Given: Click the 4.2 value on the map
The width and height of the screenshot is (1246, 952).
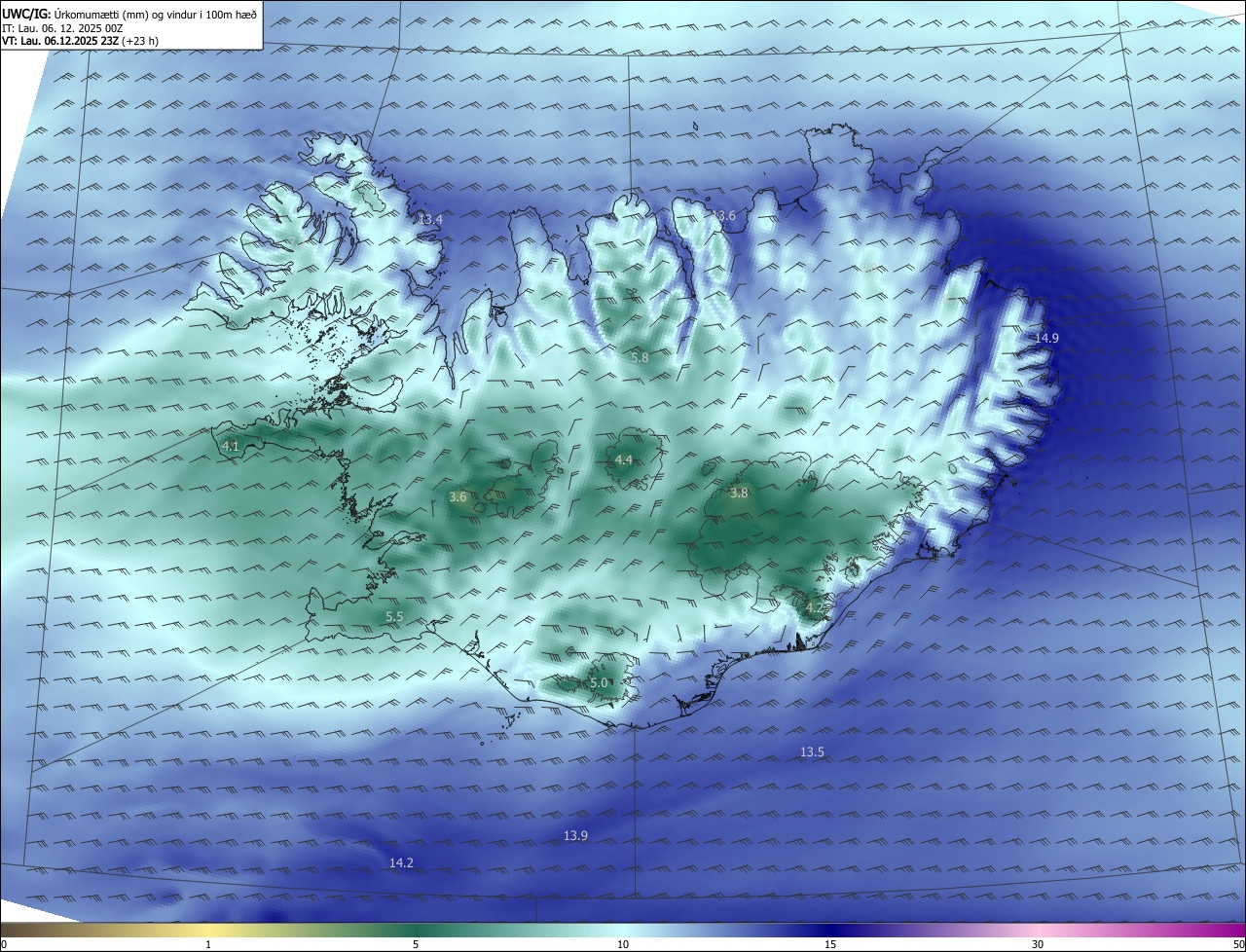Looking at the screenshot, I should coord(814,607).
